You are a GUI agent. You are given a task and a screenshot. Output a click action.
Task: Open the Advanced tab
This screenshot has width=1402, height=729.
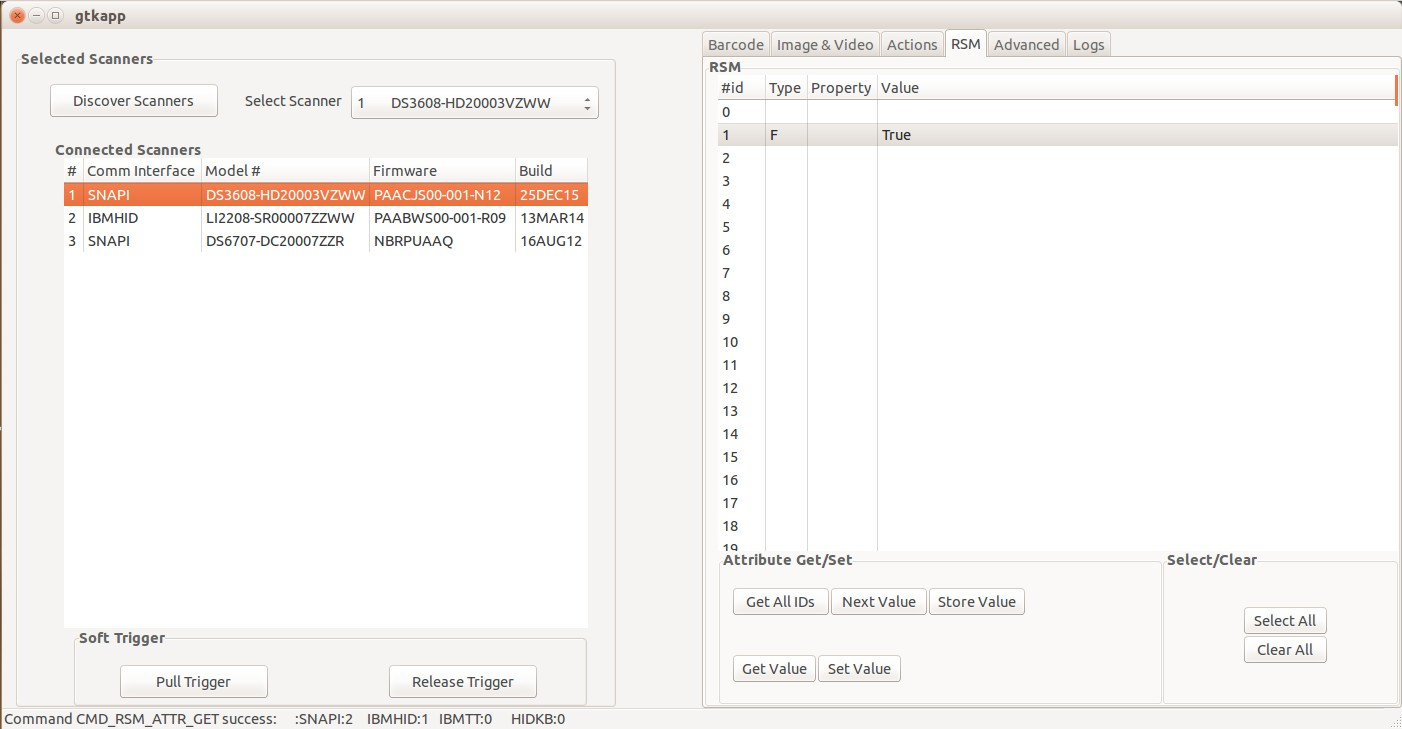point(1026,44)
